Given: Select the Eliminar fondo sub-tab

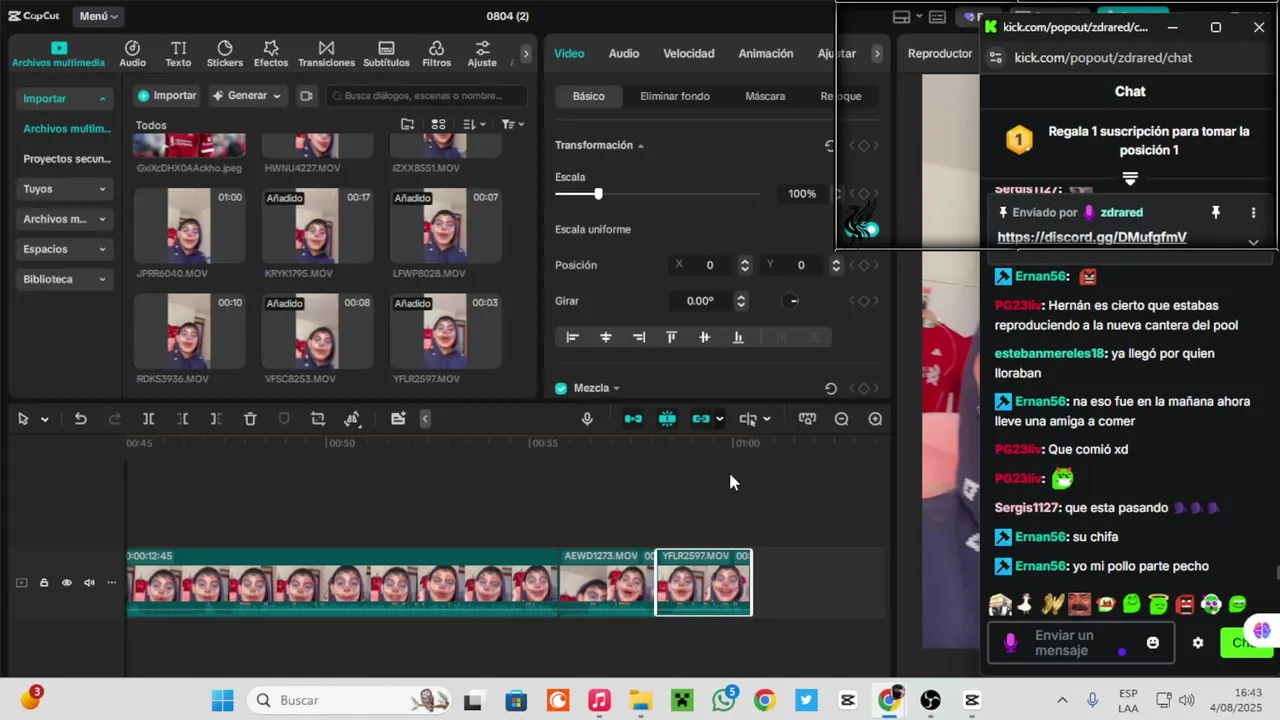Looking at the screenshot, I should pyautogui.click(x=675, y=96).
